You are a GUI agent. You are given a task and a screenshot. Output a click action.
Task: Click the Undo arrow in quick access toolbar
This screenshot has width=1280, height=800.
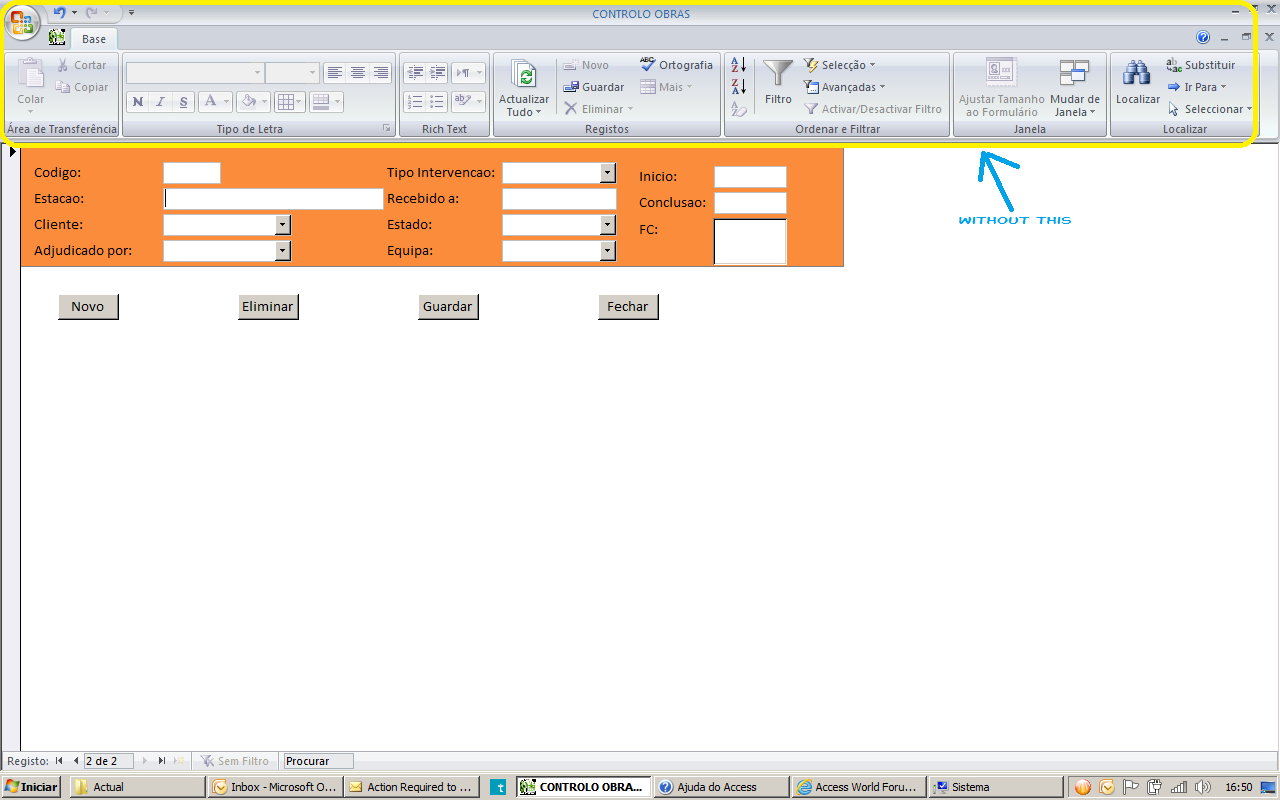pyautogui.click(x=60, y=13)
